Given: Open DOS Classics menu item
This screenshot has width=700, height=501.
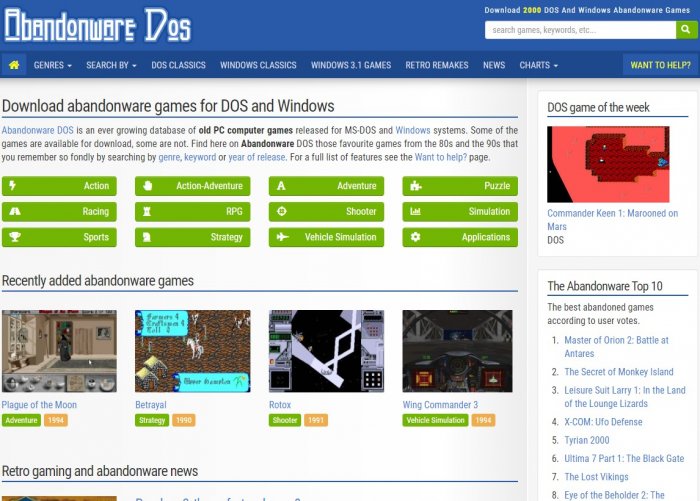Looking at the screenshot, I should click(x=178, y=65).
